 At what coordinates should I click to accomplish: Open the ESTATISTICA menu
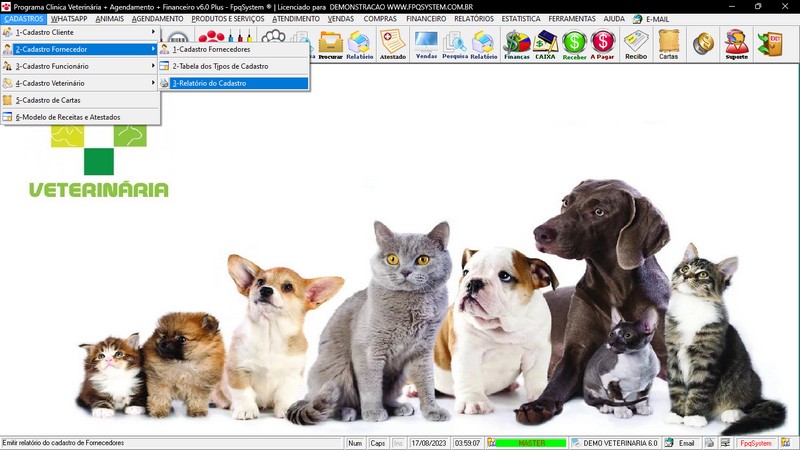[x=521, y=19]
